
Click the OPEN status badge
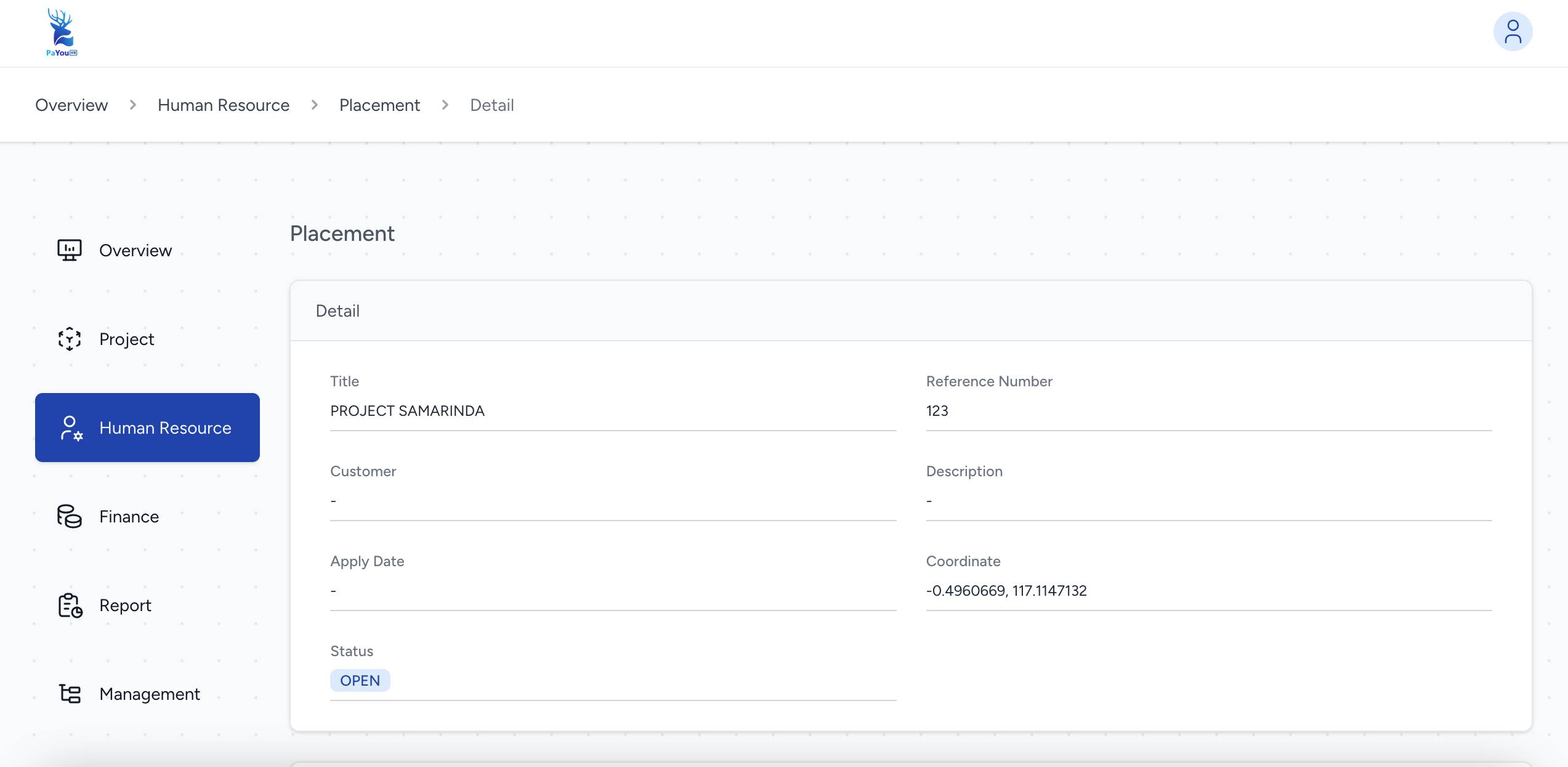pos(360,680)
